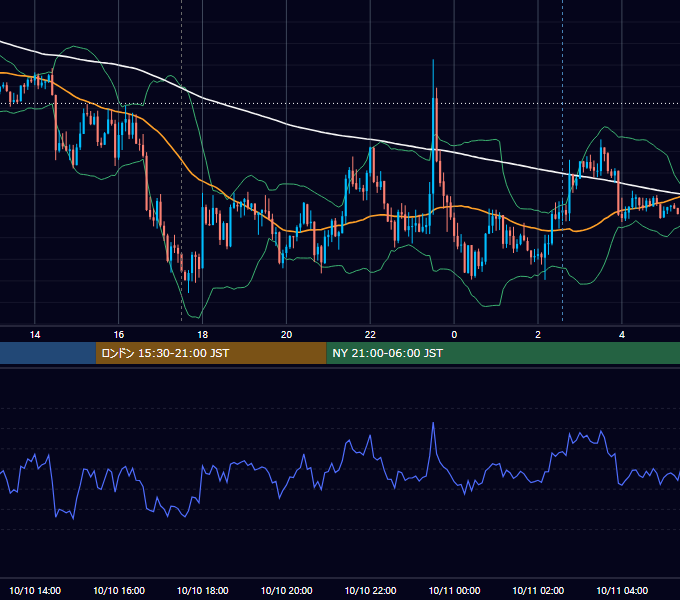This screenshot has width=680, height=600.
Task: Click the 10/10 14:00 time label
Action: [x=35, y=590]
